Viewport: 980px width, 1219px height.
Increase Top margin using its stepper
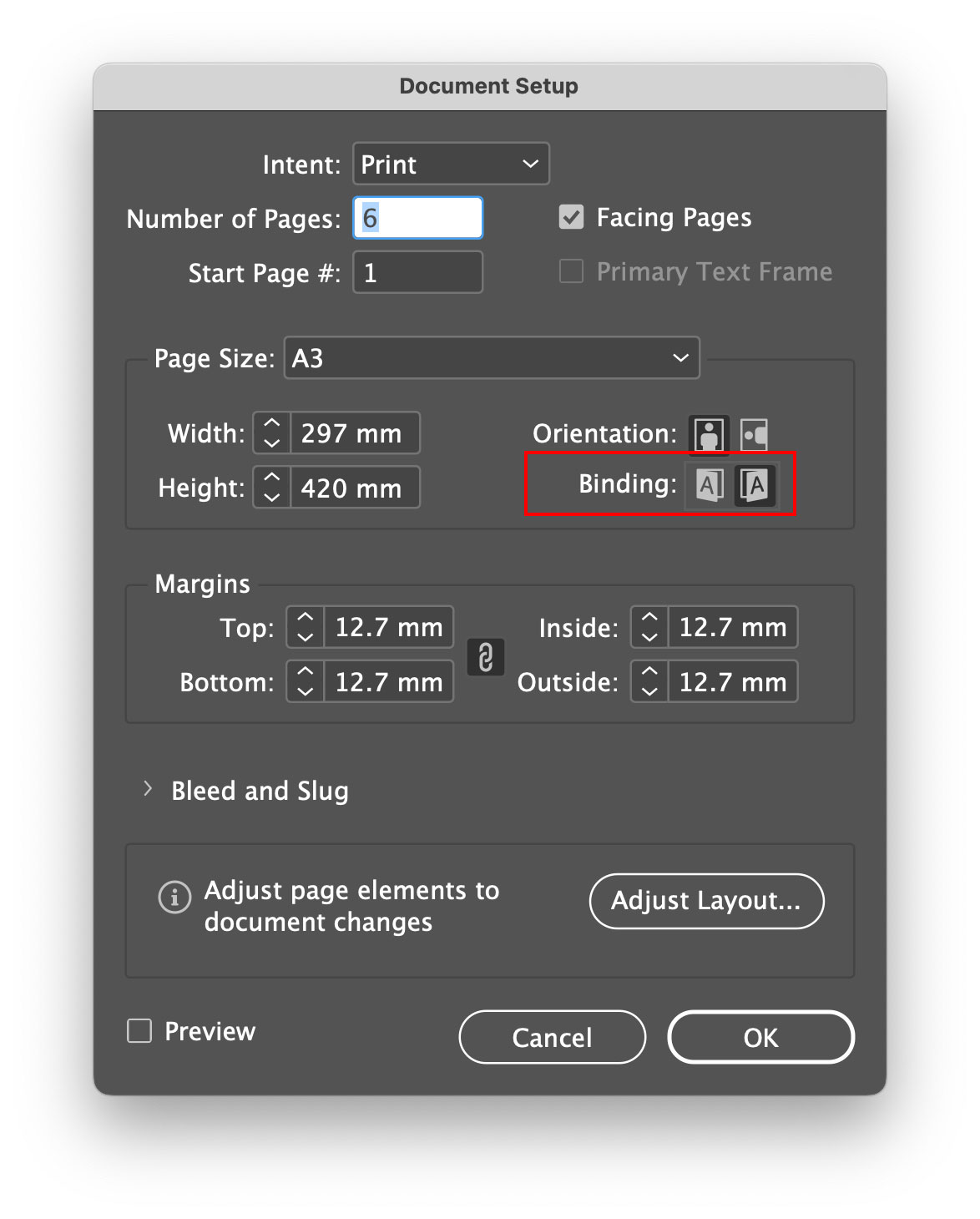point(304,618)
